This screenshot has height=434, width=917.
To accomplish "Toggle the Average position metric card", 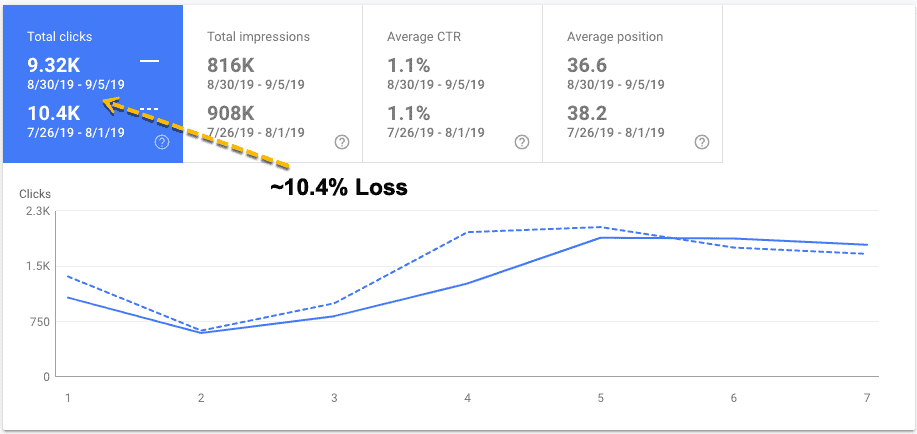I will [633, 84].
